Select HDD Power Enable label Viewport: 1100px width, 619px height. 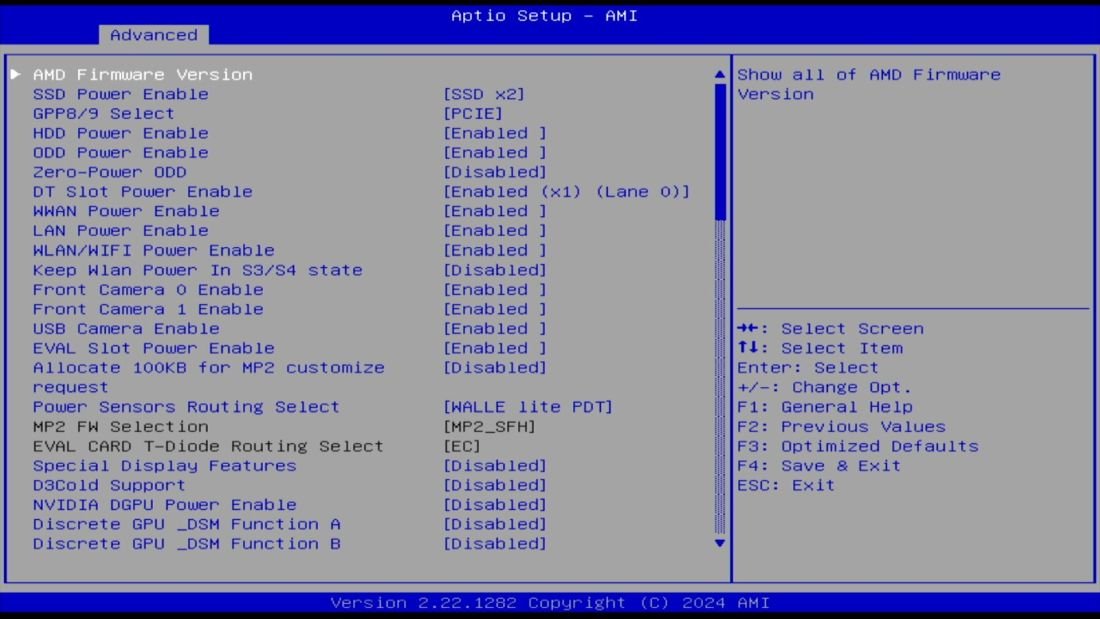click(x=121, y=133)
